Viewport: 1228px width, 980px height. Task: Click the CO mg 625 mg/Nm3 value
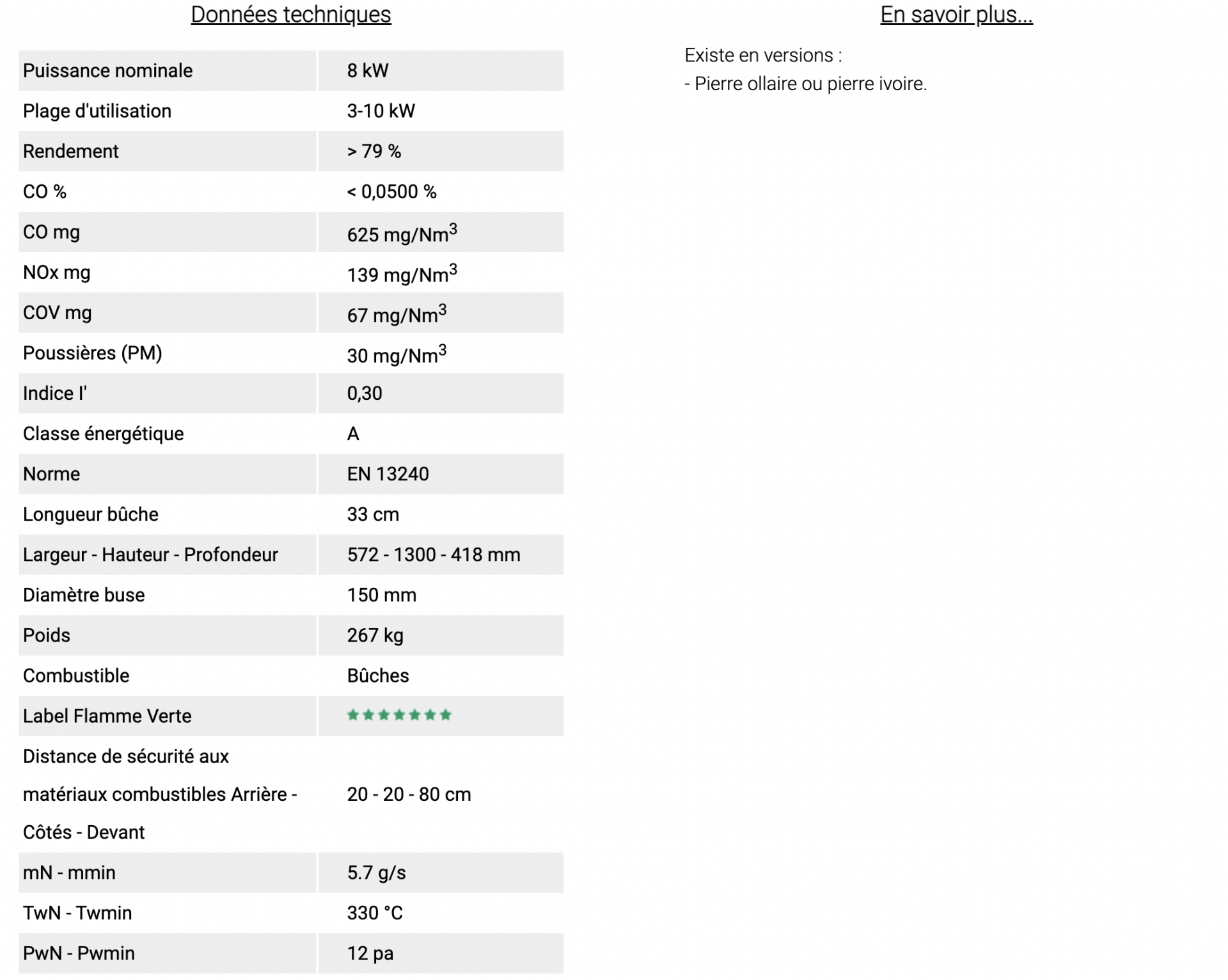402,233
